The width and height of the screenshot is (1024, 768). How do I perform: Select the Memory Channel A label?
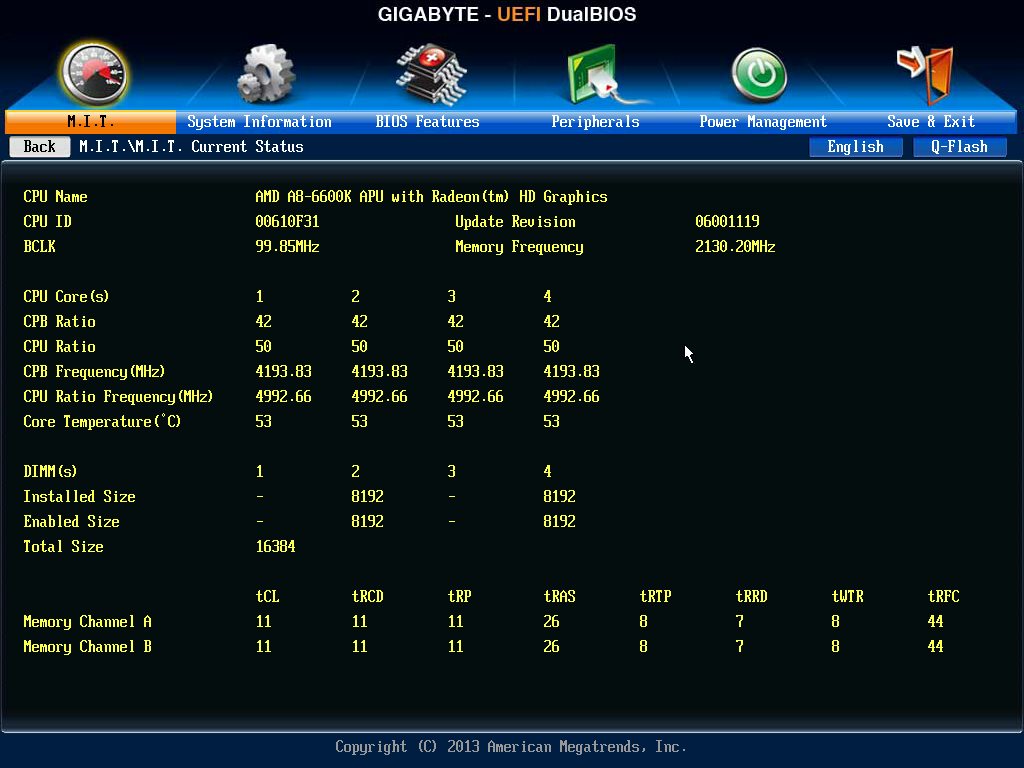click(88, 622)
